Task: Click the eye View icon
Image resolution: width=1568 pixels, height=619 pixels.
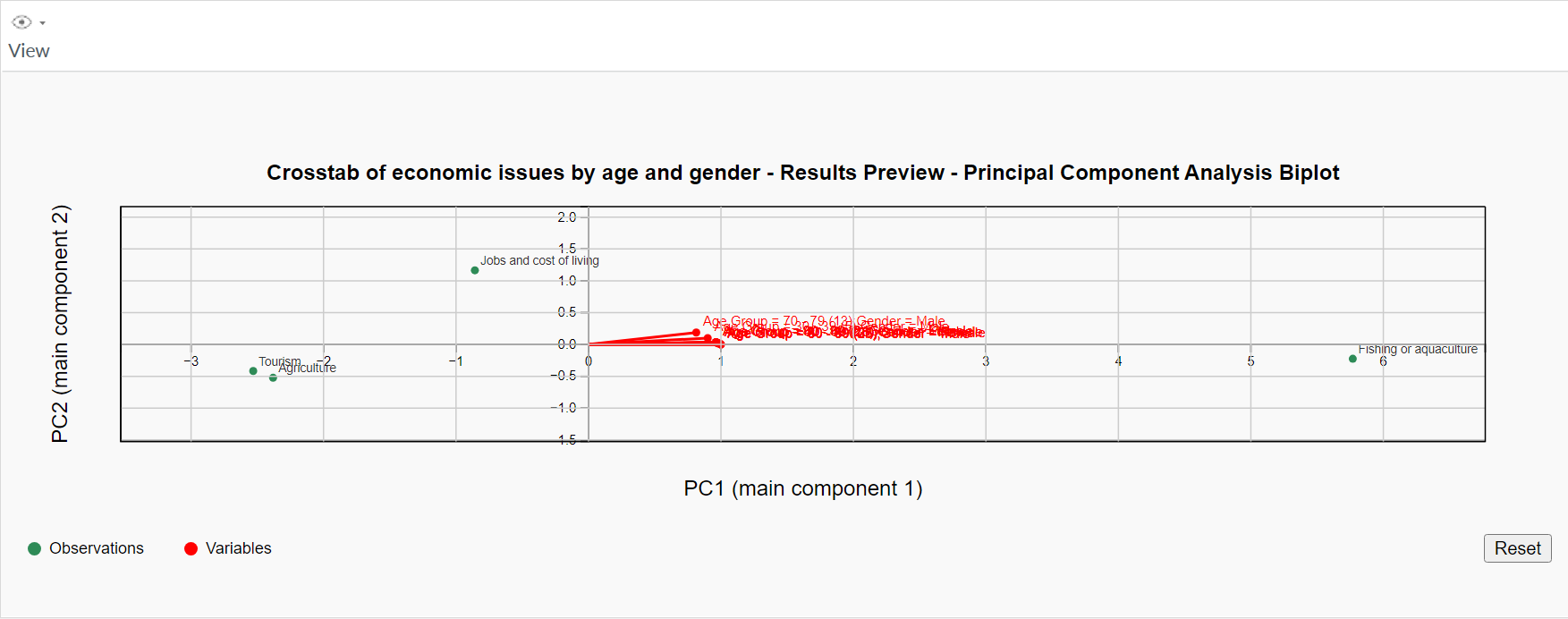Action: point(21,22)
